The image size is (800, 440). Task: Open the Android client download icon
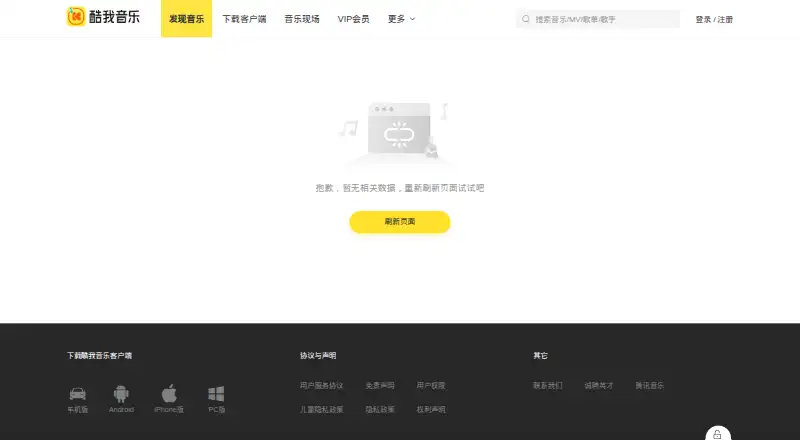(121, 394)
